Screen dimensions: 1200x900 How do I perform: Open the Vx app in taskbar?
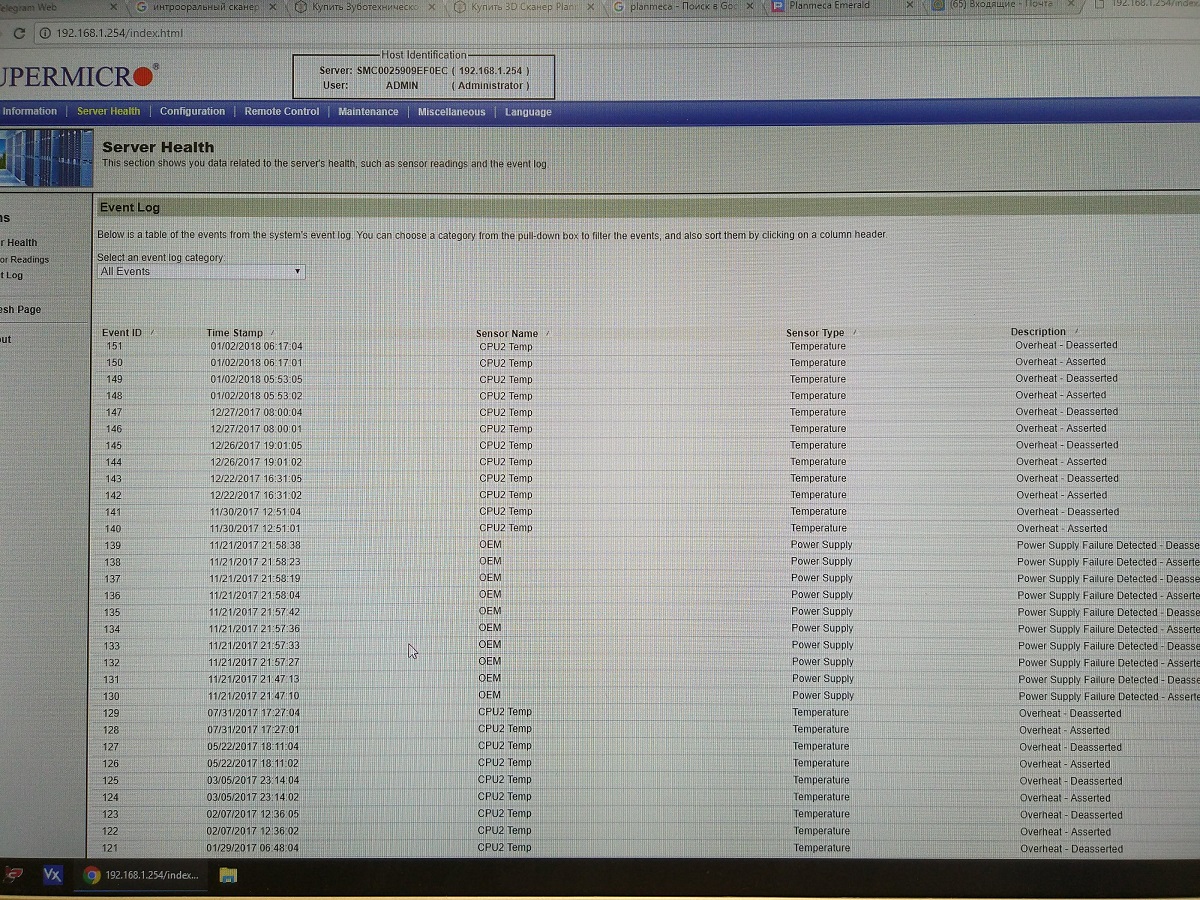[x=53, y=875]
